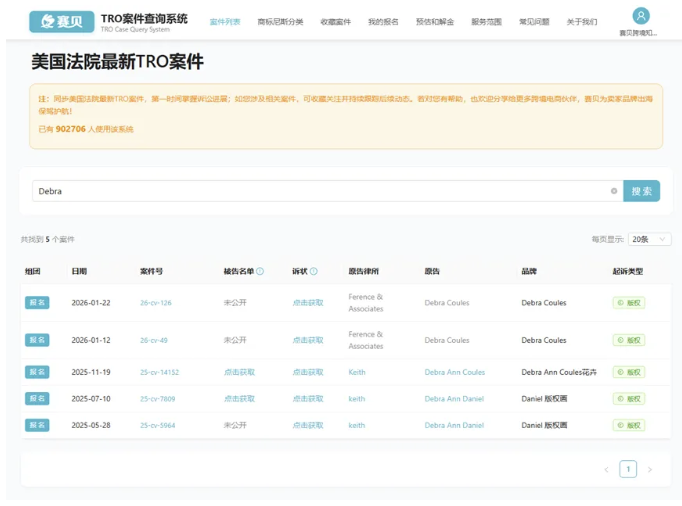This screenshot has width=682, height=506.
Task: Click the info icon beside 诉状 header
Action: point(314,271)
